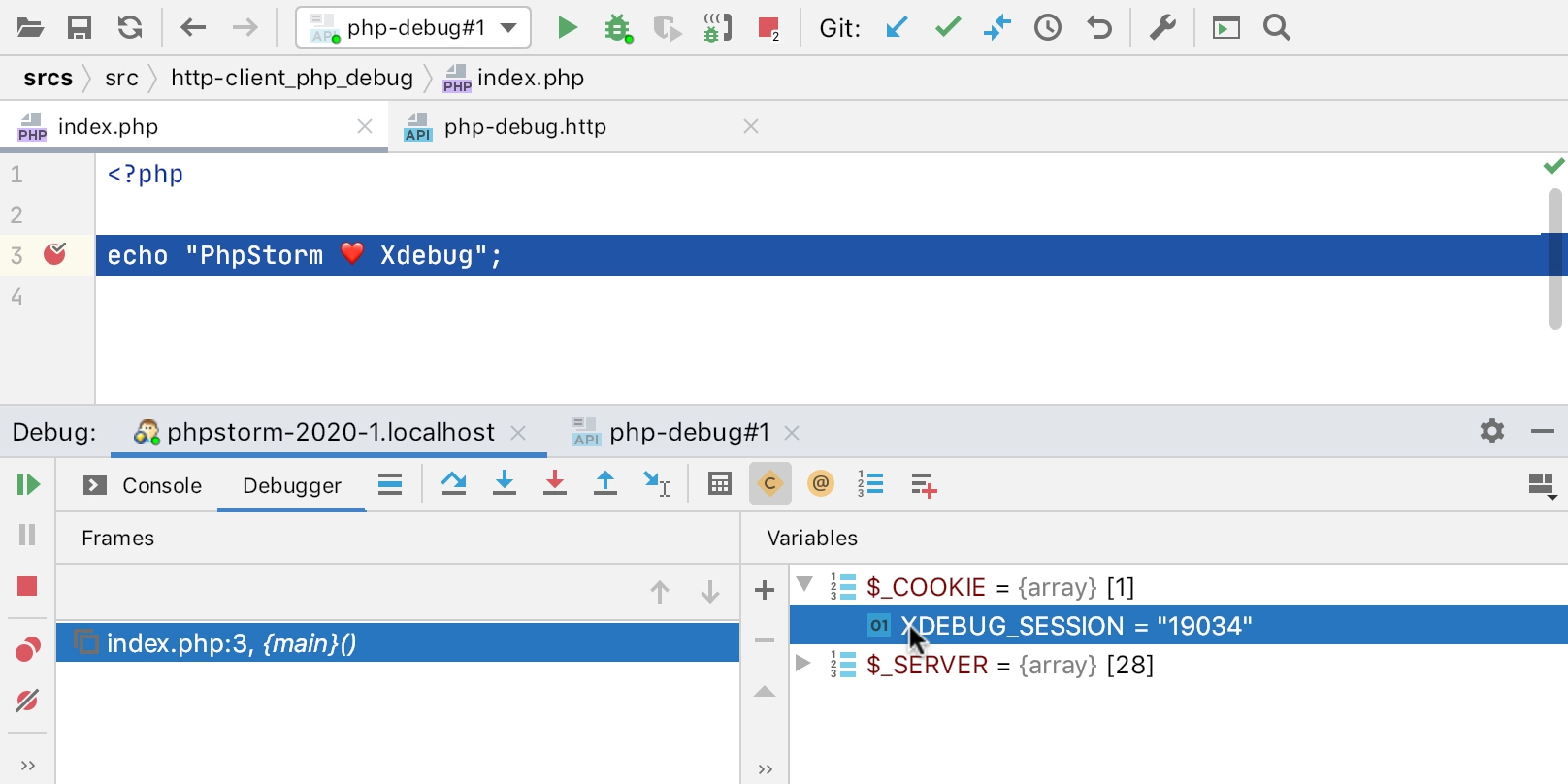Close the phpstorm-2020-1.localhost debug tab
1568x784 pixels.
(x=519, y=433)
